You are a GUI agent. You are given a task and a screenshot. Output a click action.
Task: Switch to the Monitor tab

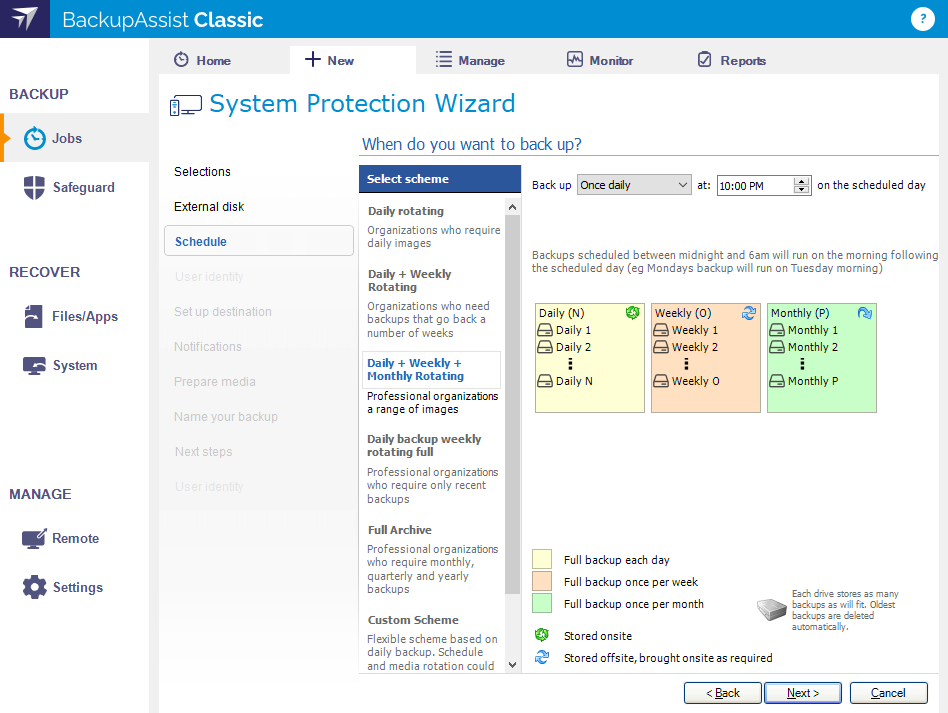tap(600, 60)
